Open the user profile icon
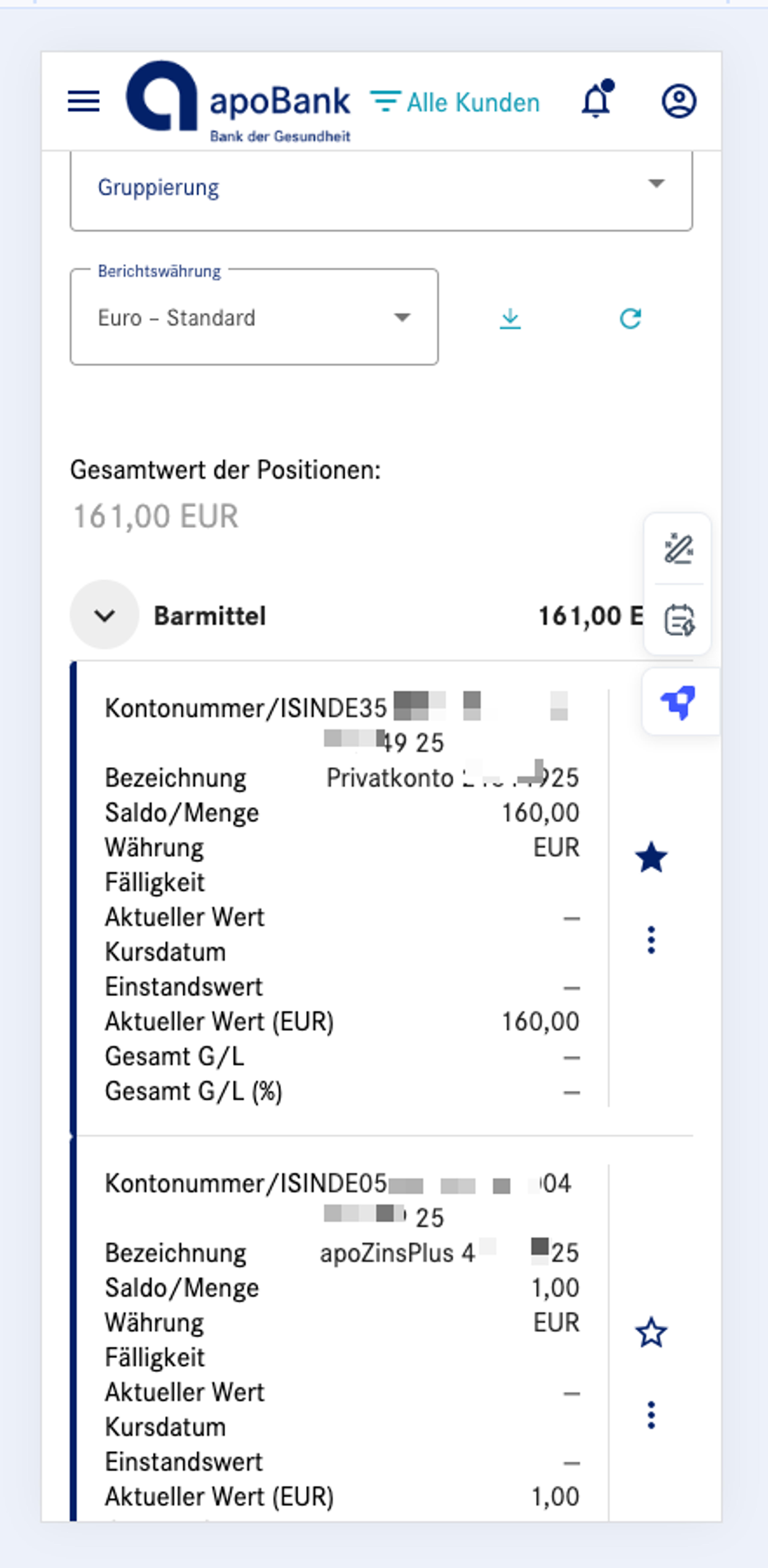This screenshot has height=1568, width=768. 679,101
